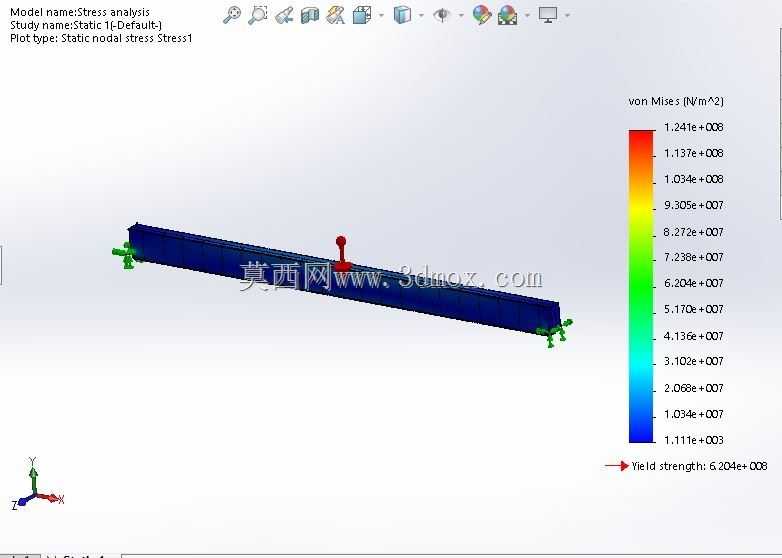This screenshot has width=782, height=558.
Task: Open the Edit Appearance color ball tool
Action: coord(482,15)
